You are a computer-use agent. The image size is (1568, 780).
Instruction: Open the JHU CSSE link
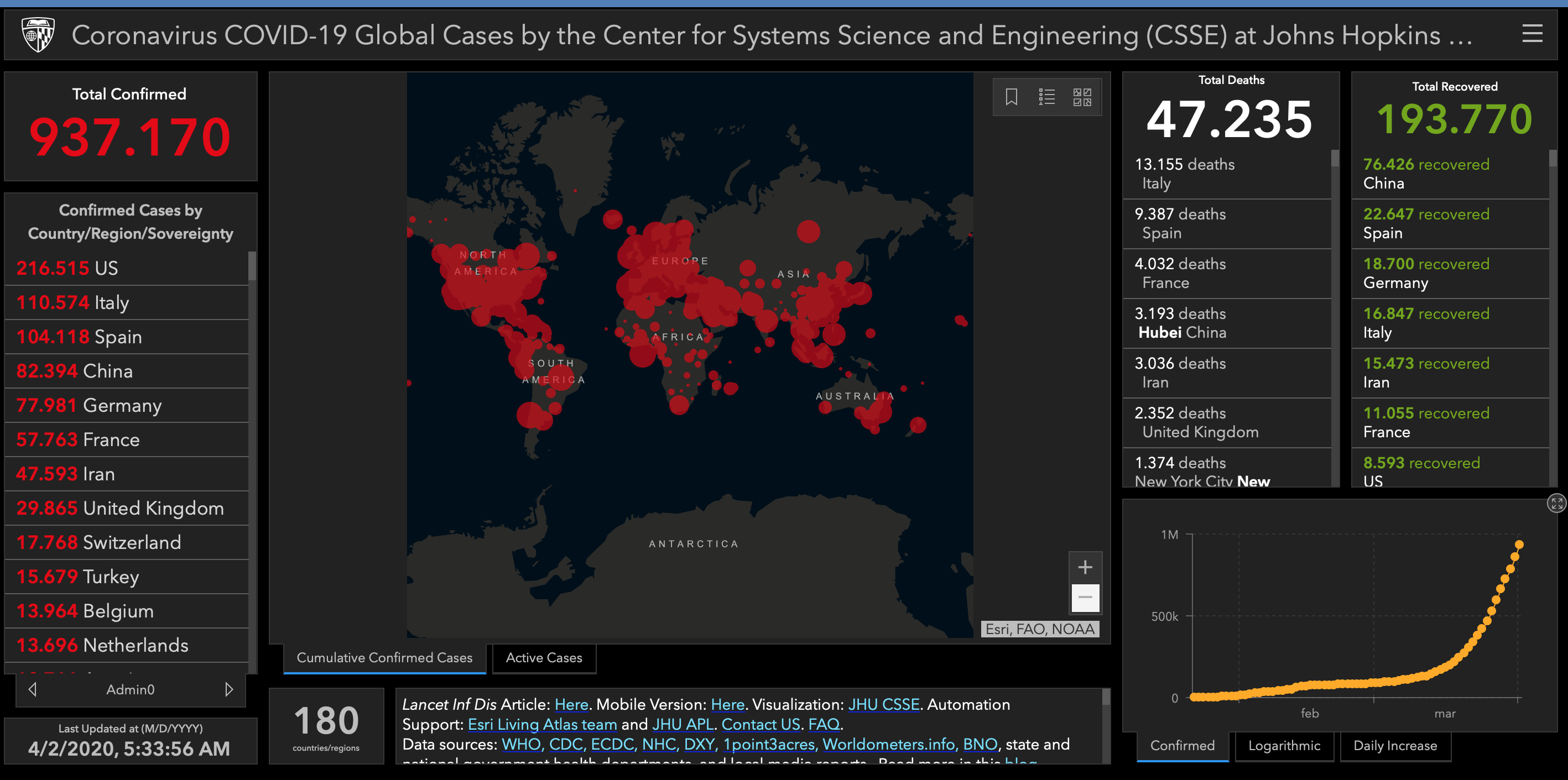883,704
